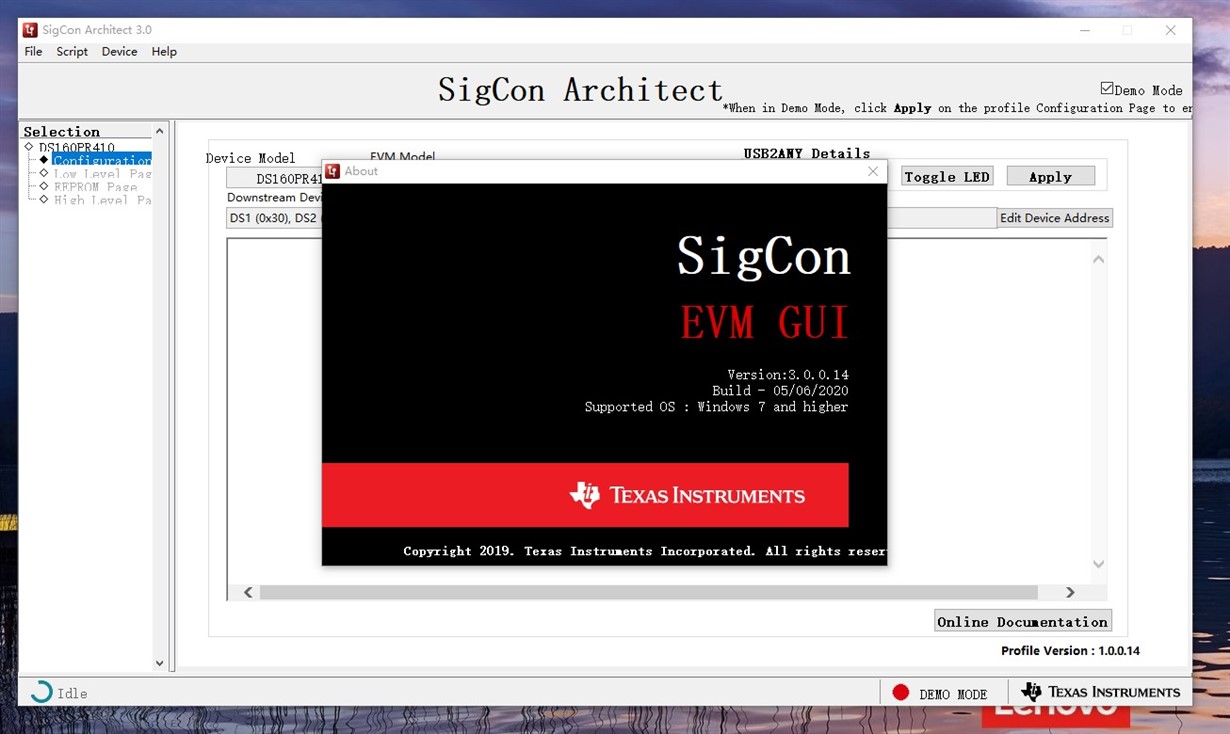This screenshot has height=734, width=1230.
Task: Close the SigCon Architect main window
Action: pos(1170,31)
